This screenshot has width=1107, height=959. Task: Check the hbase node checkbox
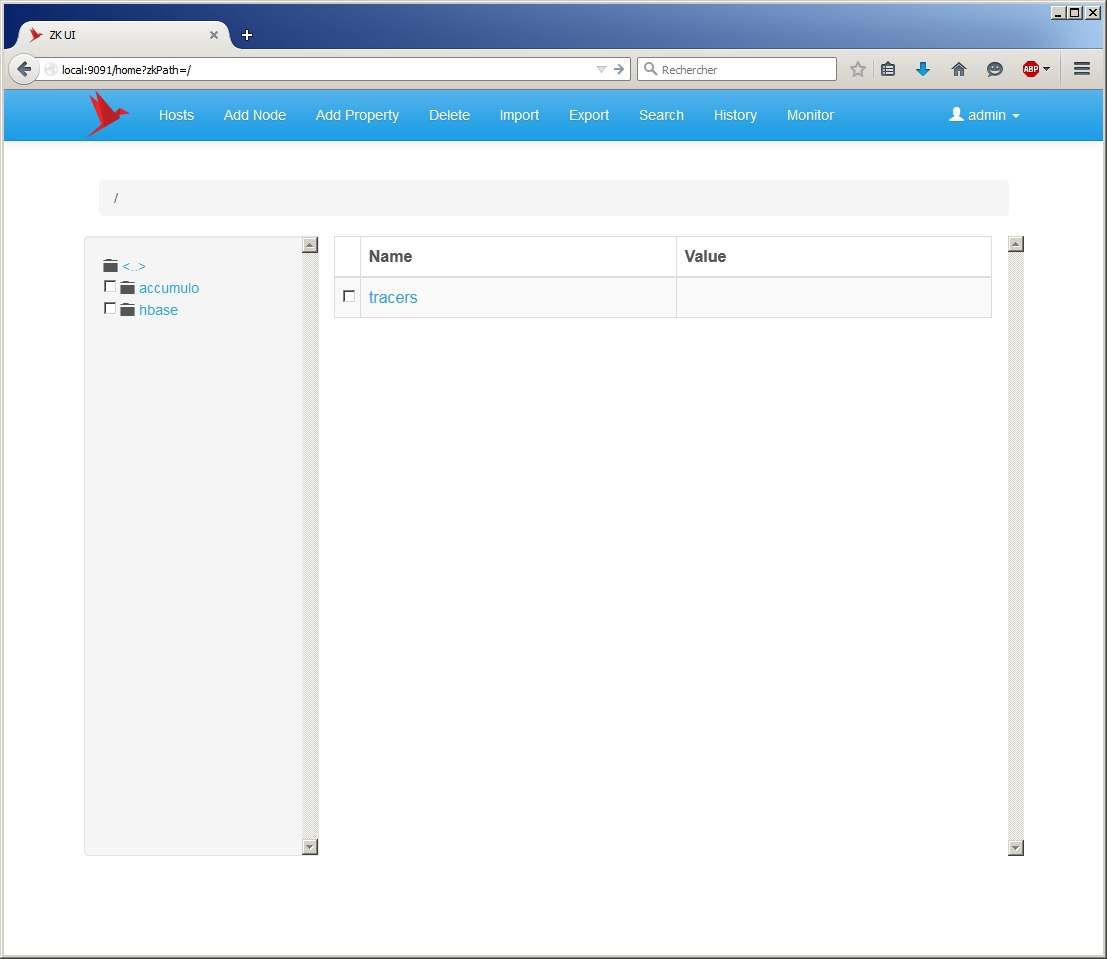click(x=110, y=309)
